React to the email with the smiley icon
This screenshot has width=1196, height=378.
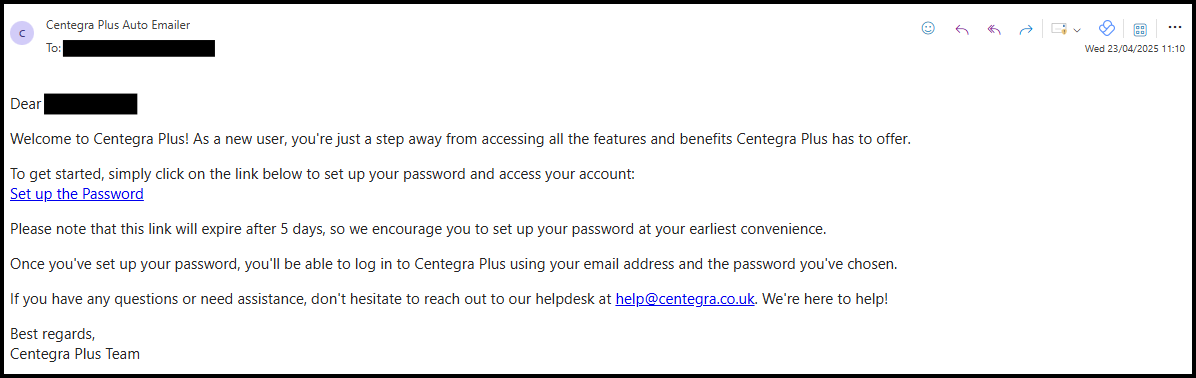(928, 29)
